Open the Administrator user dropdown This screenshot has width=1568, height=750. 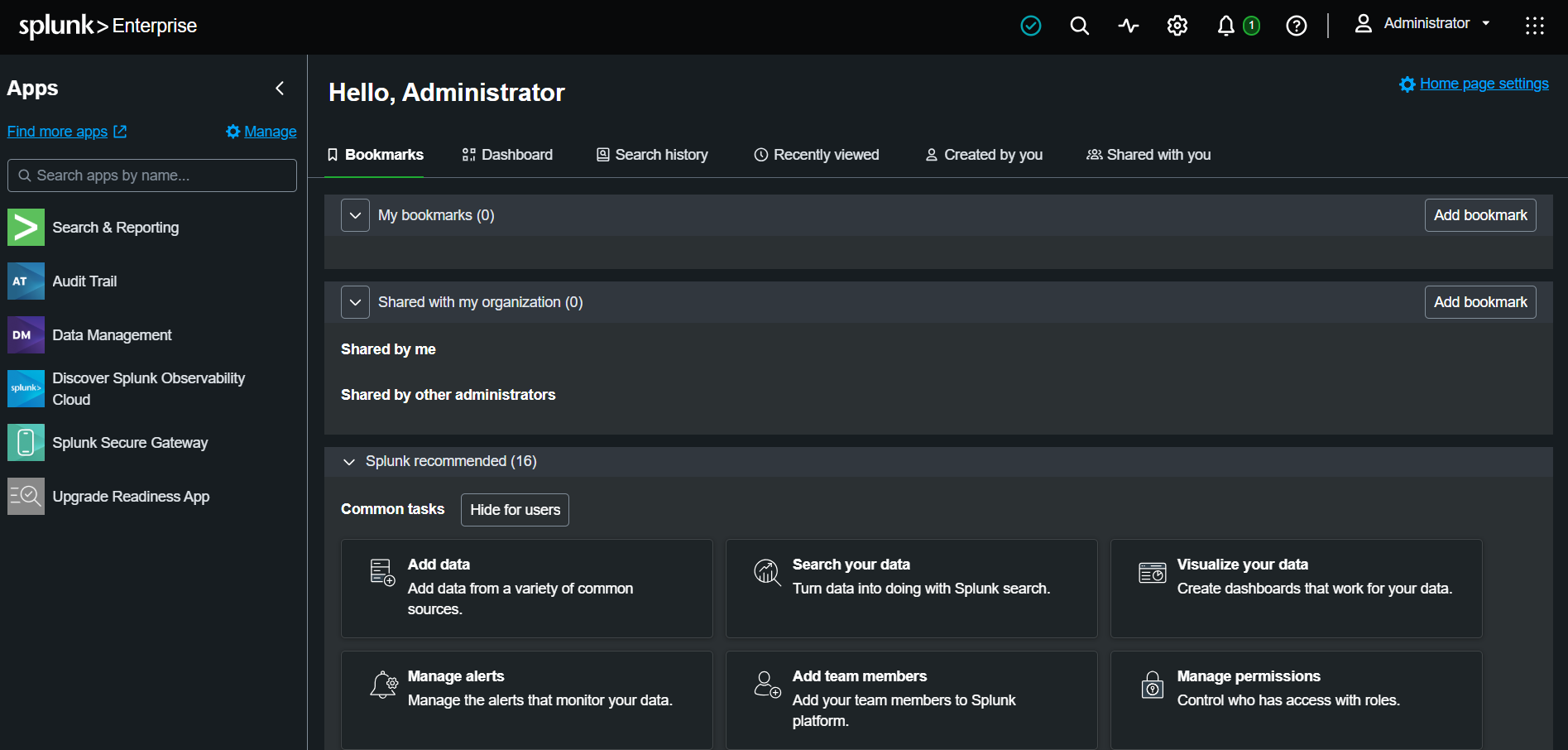point(1422,24)
